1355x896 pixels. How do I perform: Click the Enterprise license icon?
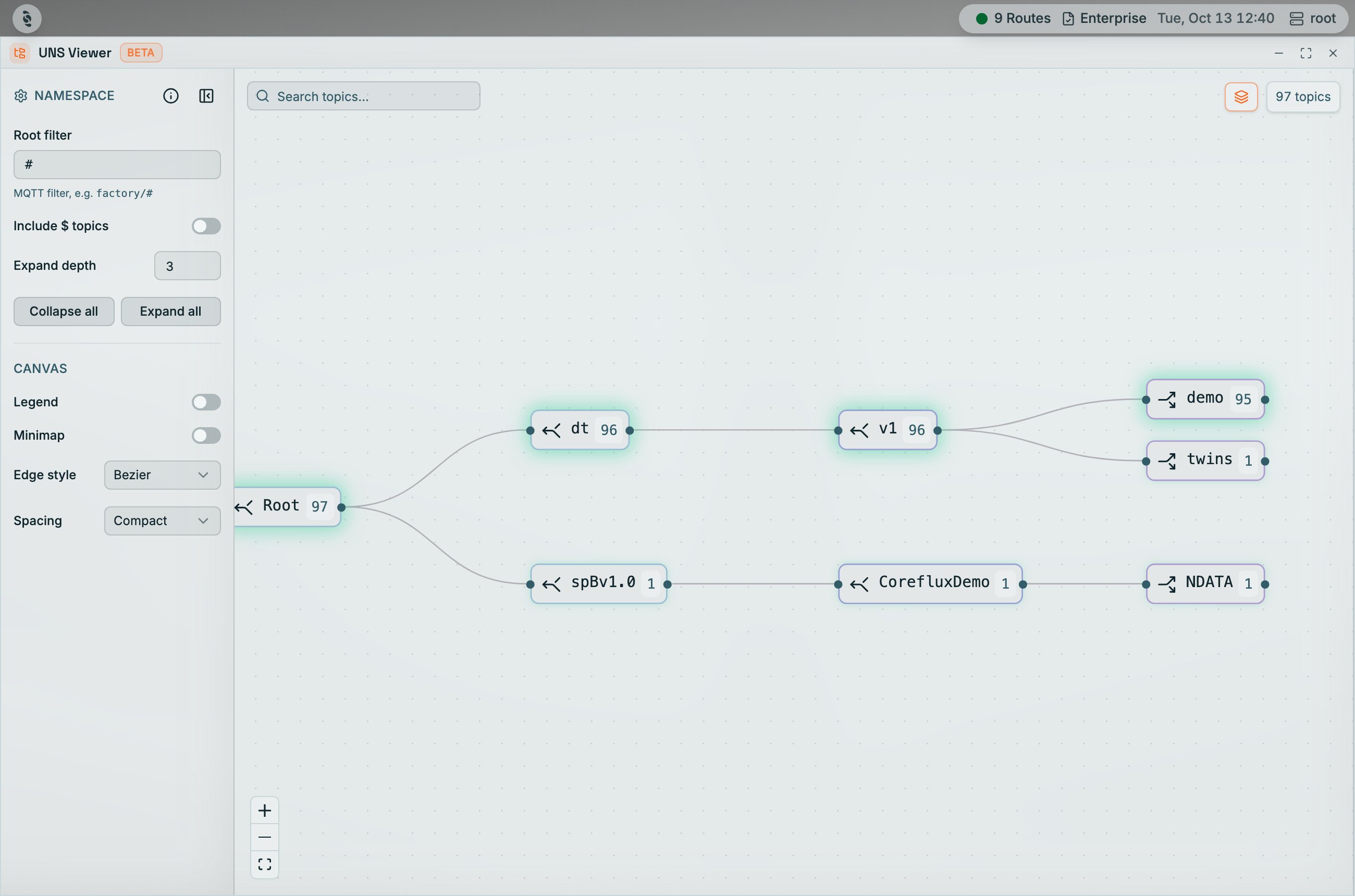(x=1067, y=19)
